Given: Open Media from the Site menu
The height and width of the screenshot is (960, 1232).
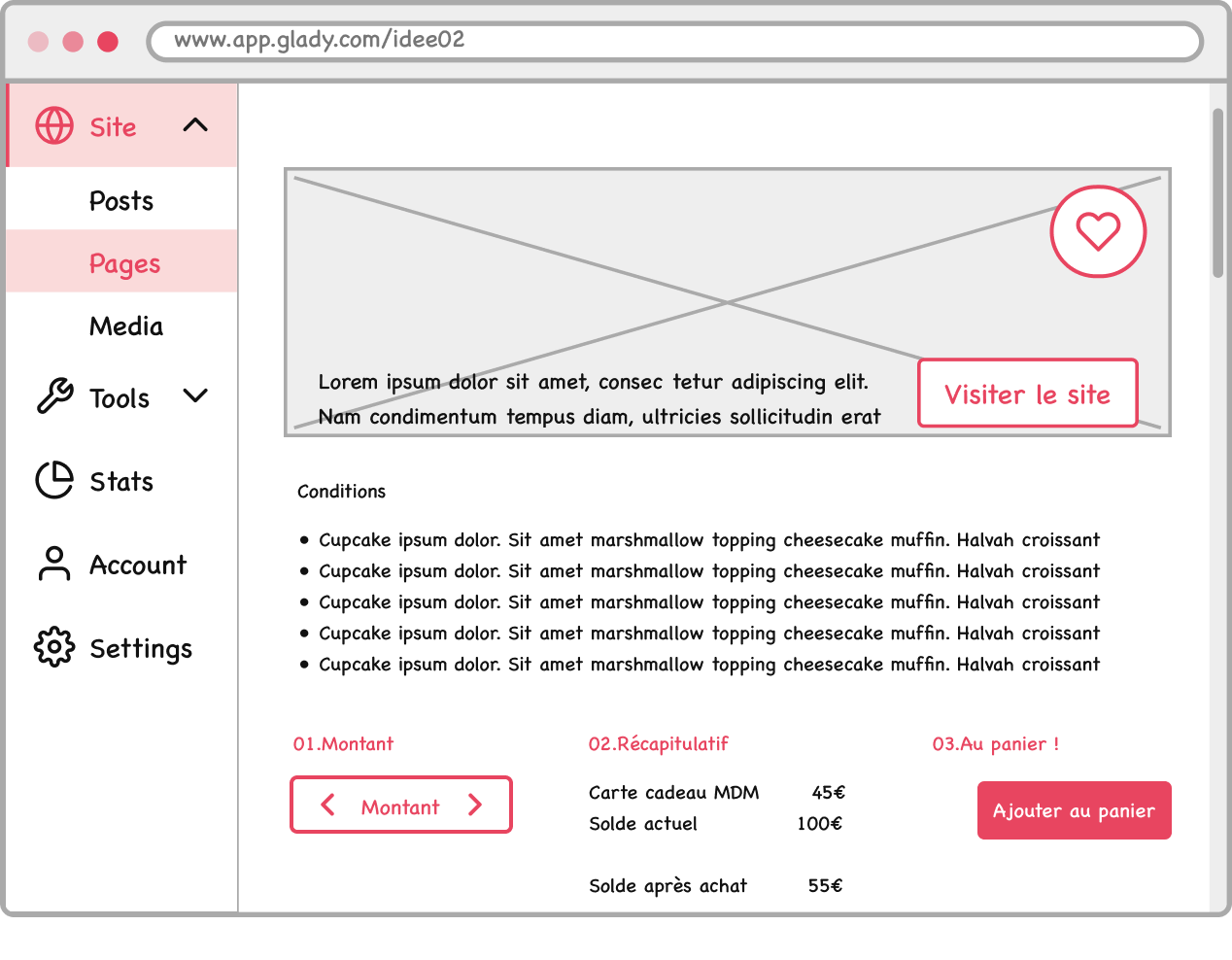Looking at the screenshot, I should [125, 326].
